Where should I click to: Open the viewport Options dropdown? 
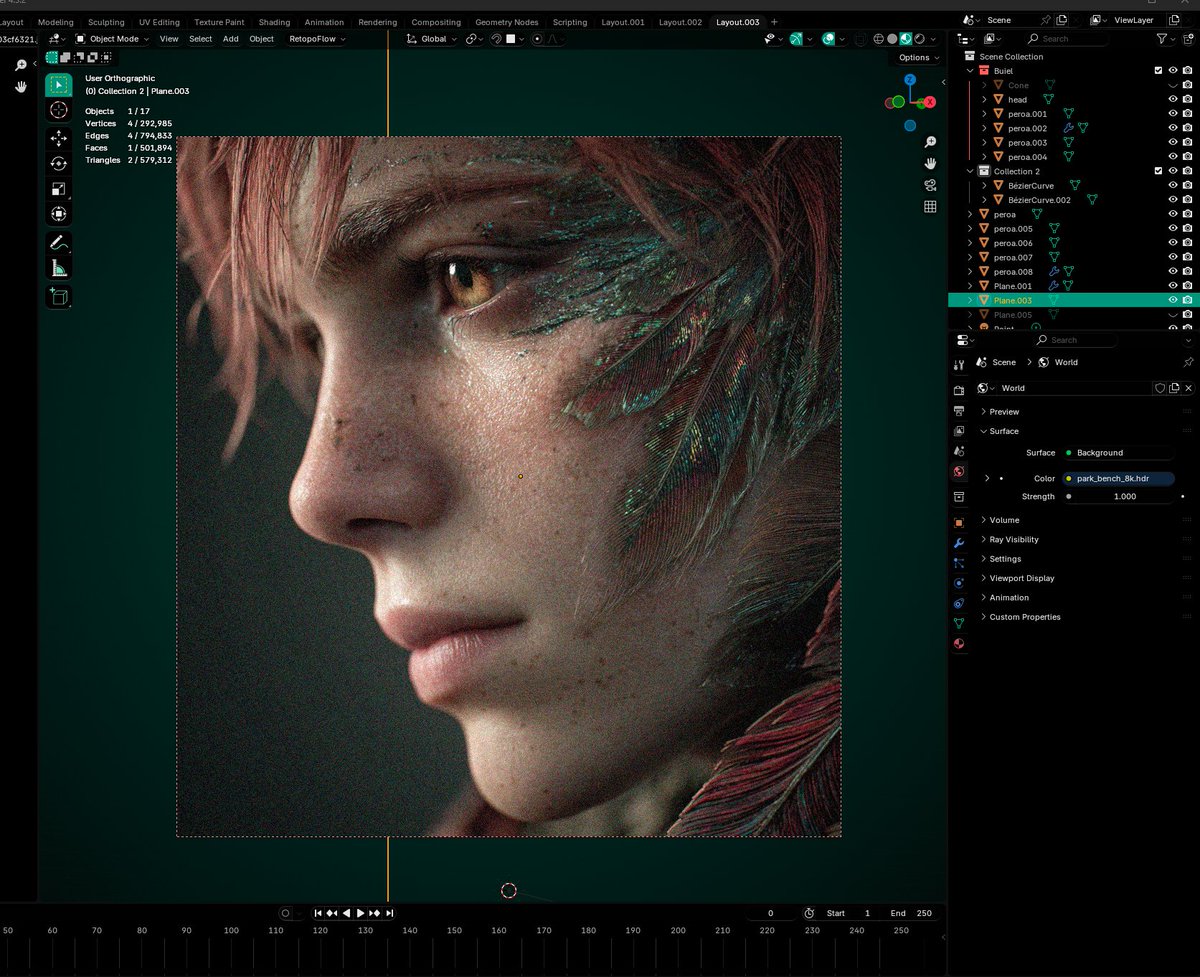click(x=918, y=58)
